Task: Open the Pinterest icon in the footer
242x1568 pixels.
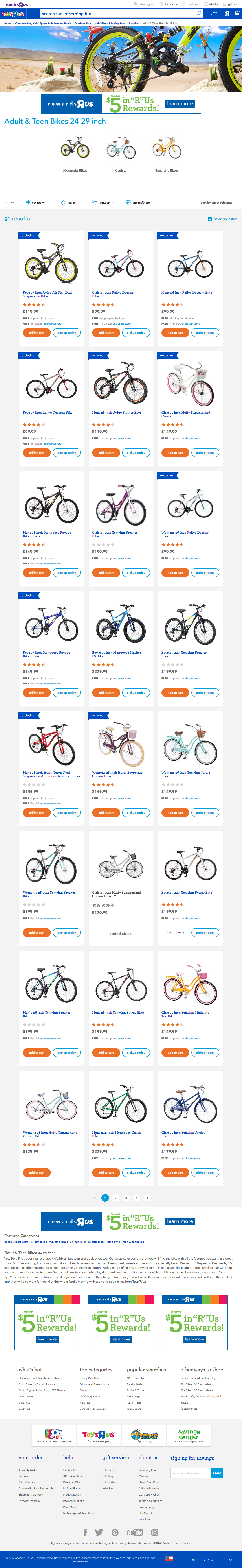Action: pos(115,1533)
